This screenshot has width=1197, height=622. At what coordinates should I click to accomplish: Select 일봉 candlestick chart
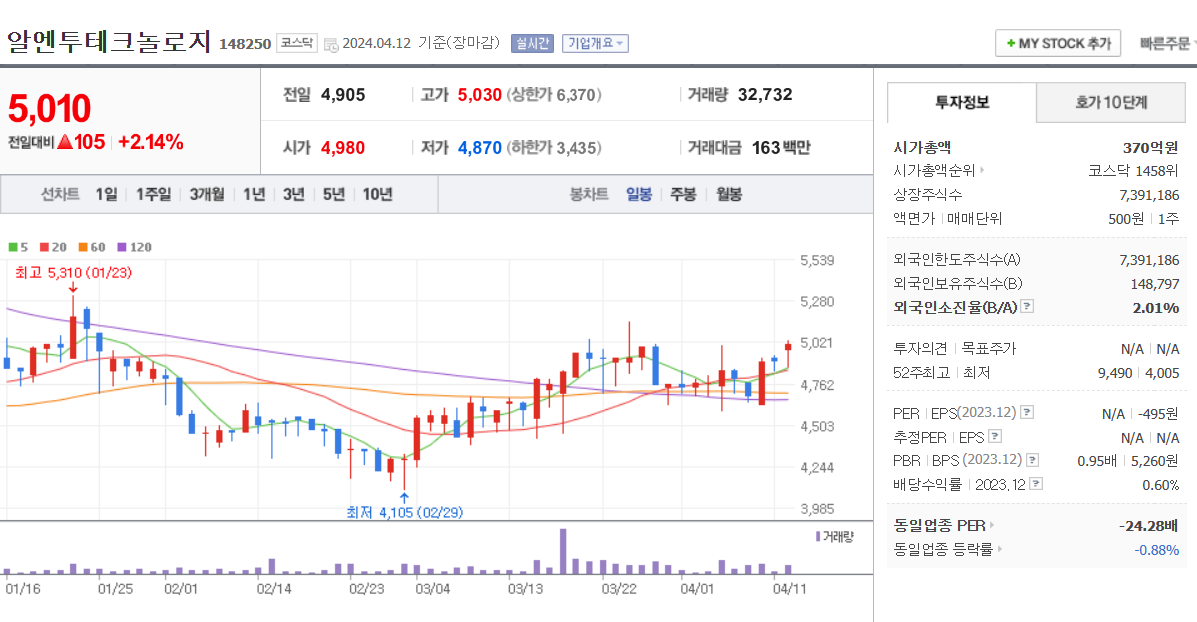[x=639, y=195]
